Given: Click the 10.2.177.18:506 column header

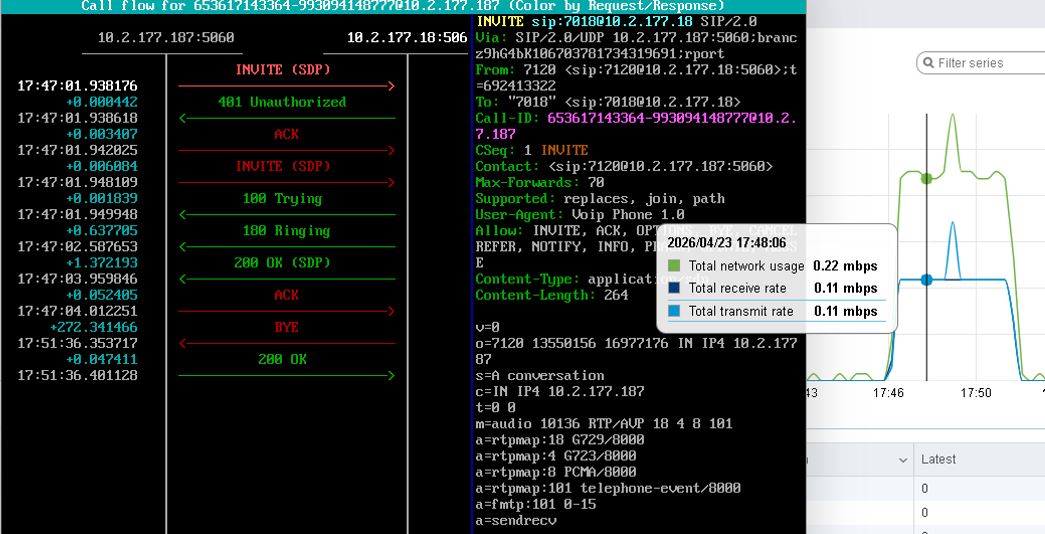Looking at the screenshot, I should click(x=407, y=37).
